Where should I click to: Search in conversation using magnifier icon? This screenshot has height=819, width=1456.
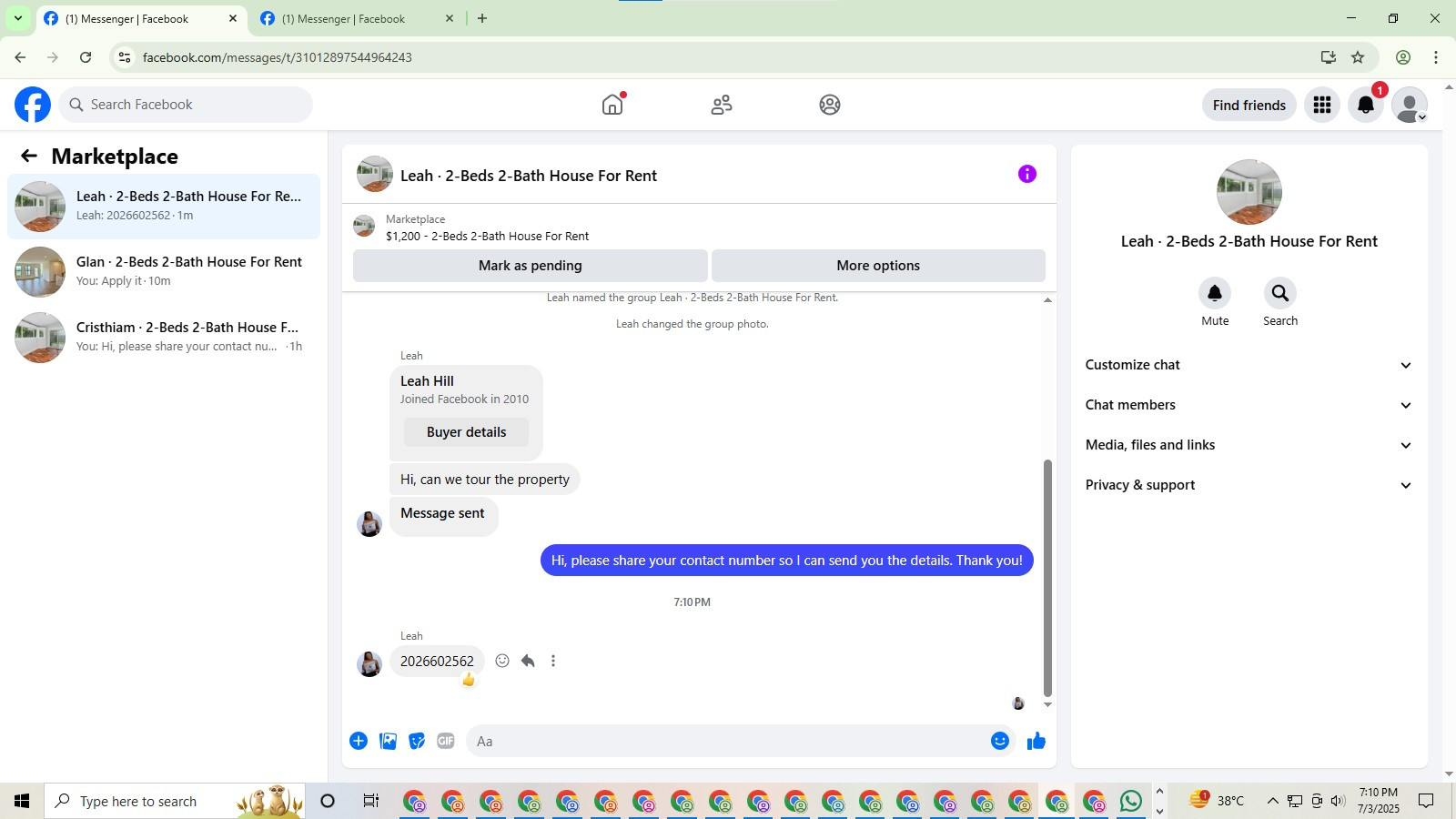click(x=1280, y=293)
